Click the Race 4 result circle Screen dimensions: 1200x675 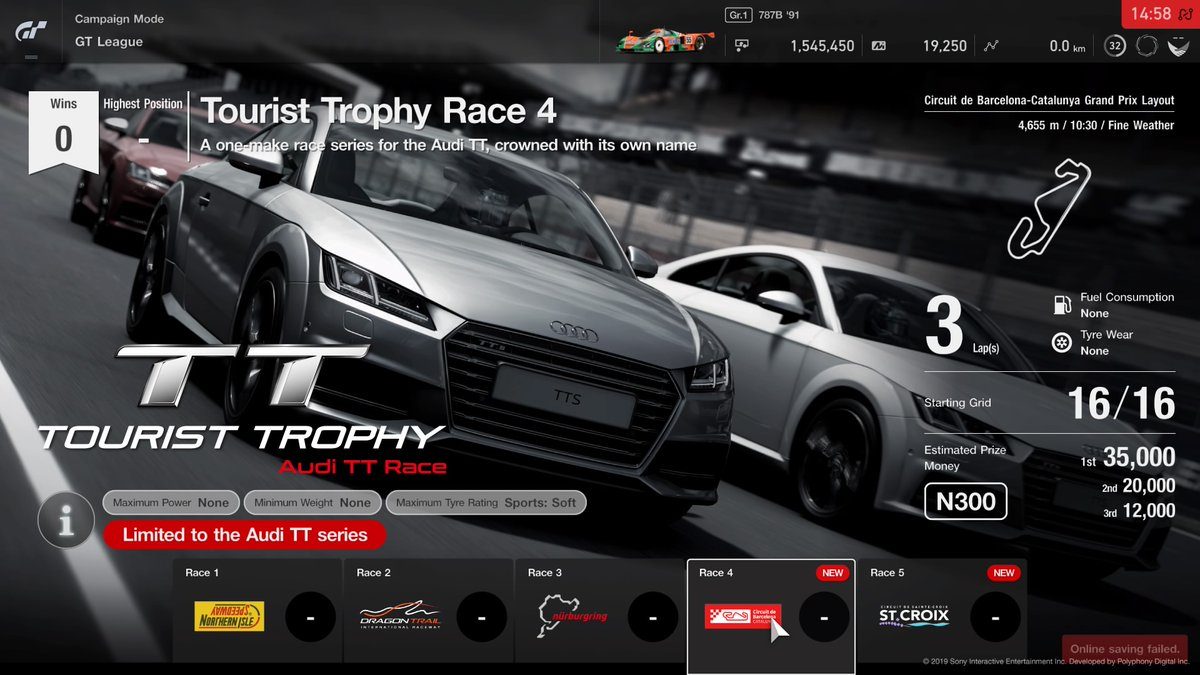(824, 618)
